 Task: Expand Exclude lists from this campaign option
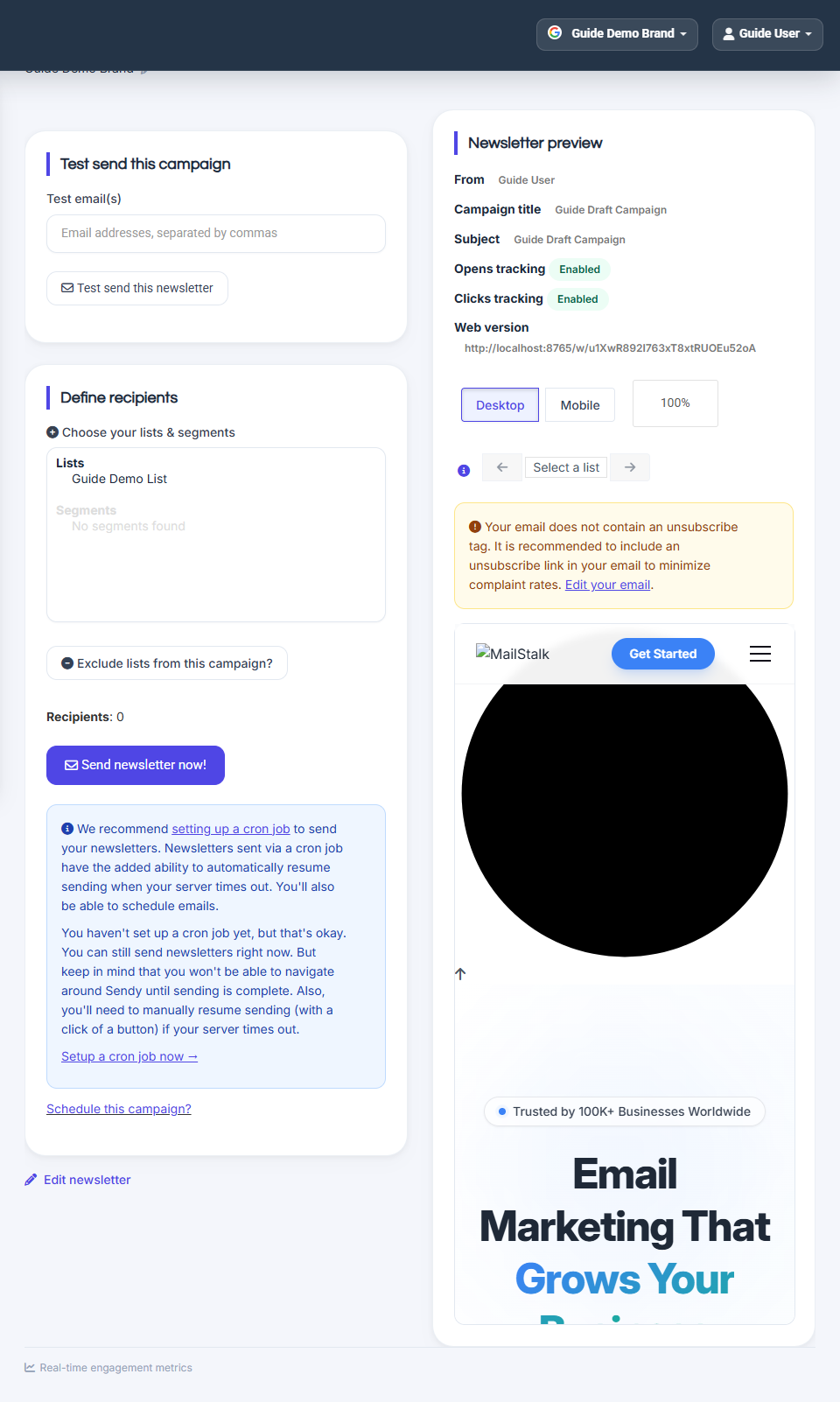(167, 663)
